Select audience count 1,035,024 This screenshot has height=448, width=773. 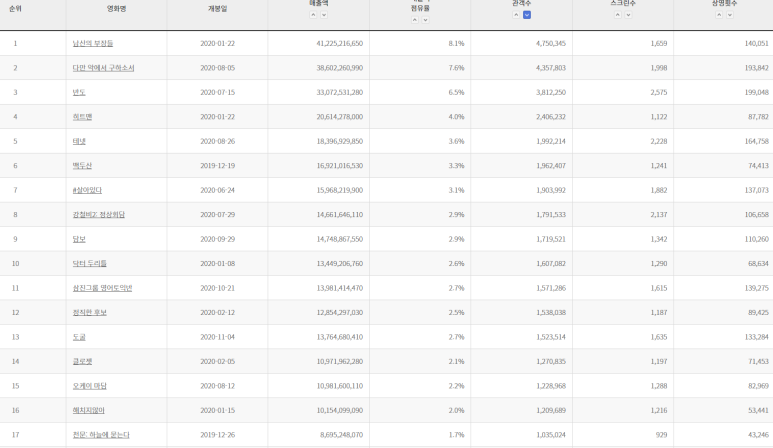click(551, 435)
